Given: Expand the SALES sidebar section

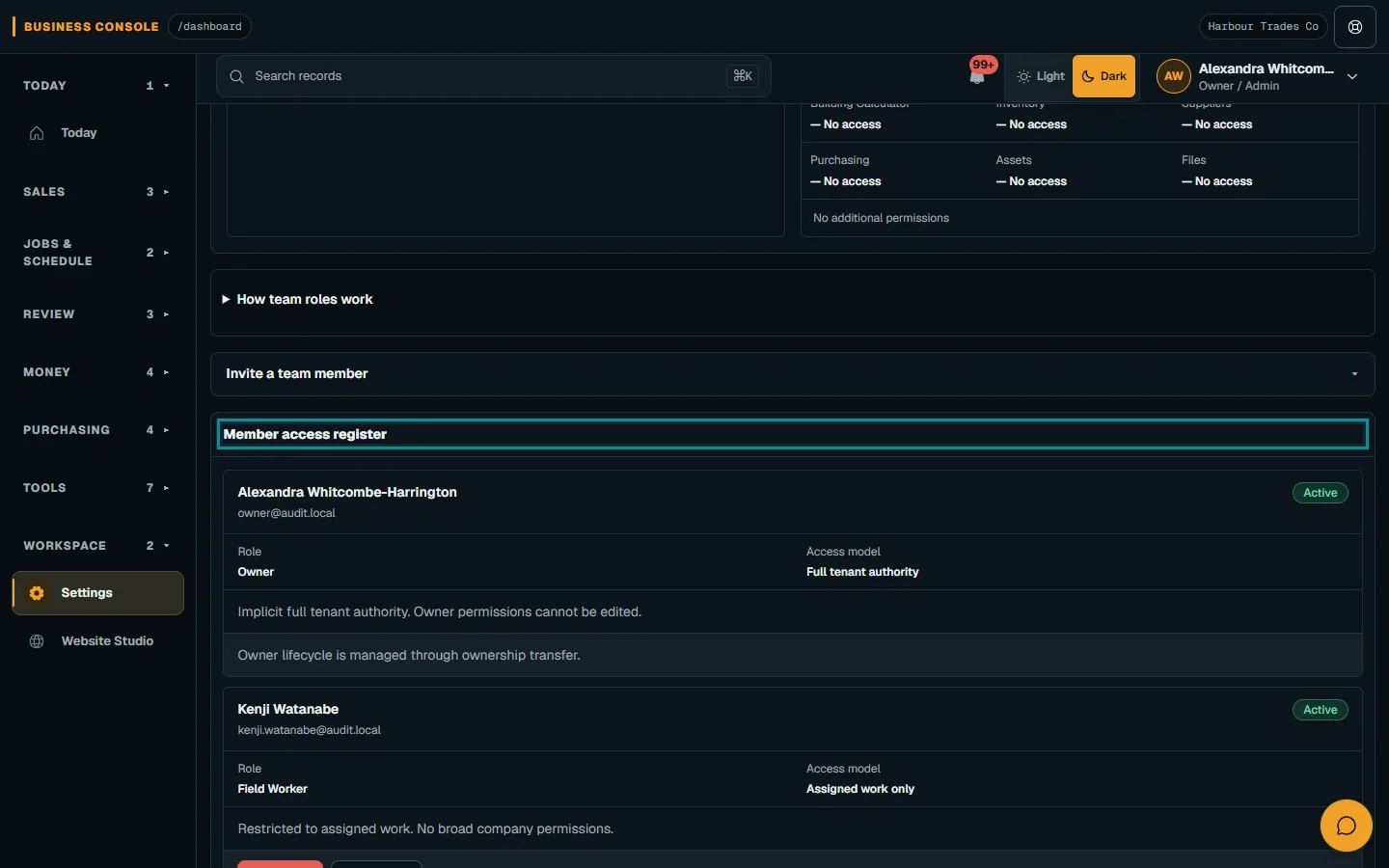Looking at the screenshot, I should [x=96, y=192].
